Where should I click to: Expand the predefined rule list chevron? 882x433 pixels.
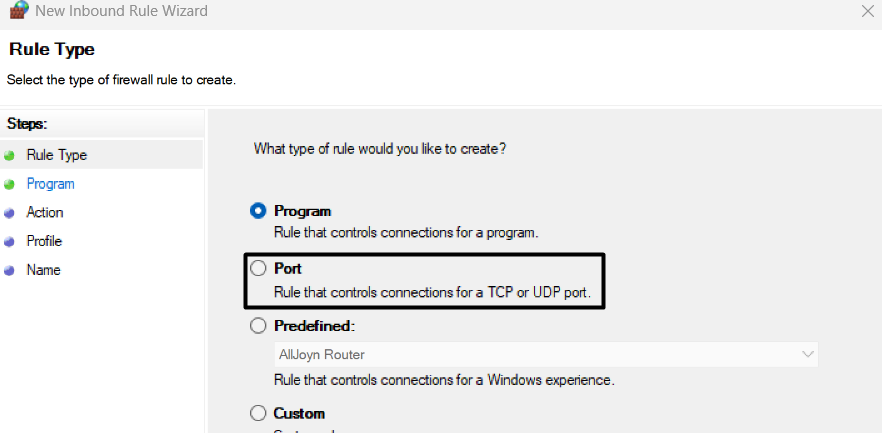point(806,354)
